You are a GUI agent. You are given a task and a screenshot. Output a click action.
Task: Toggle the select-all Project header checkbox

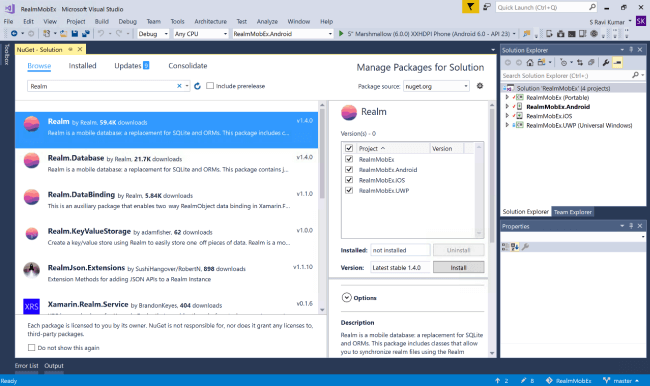click(349, 148)
